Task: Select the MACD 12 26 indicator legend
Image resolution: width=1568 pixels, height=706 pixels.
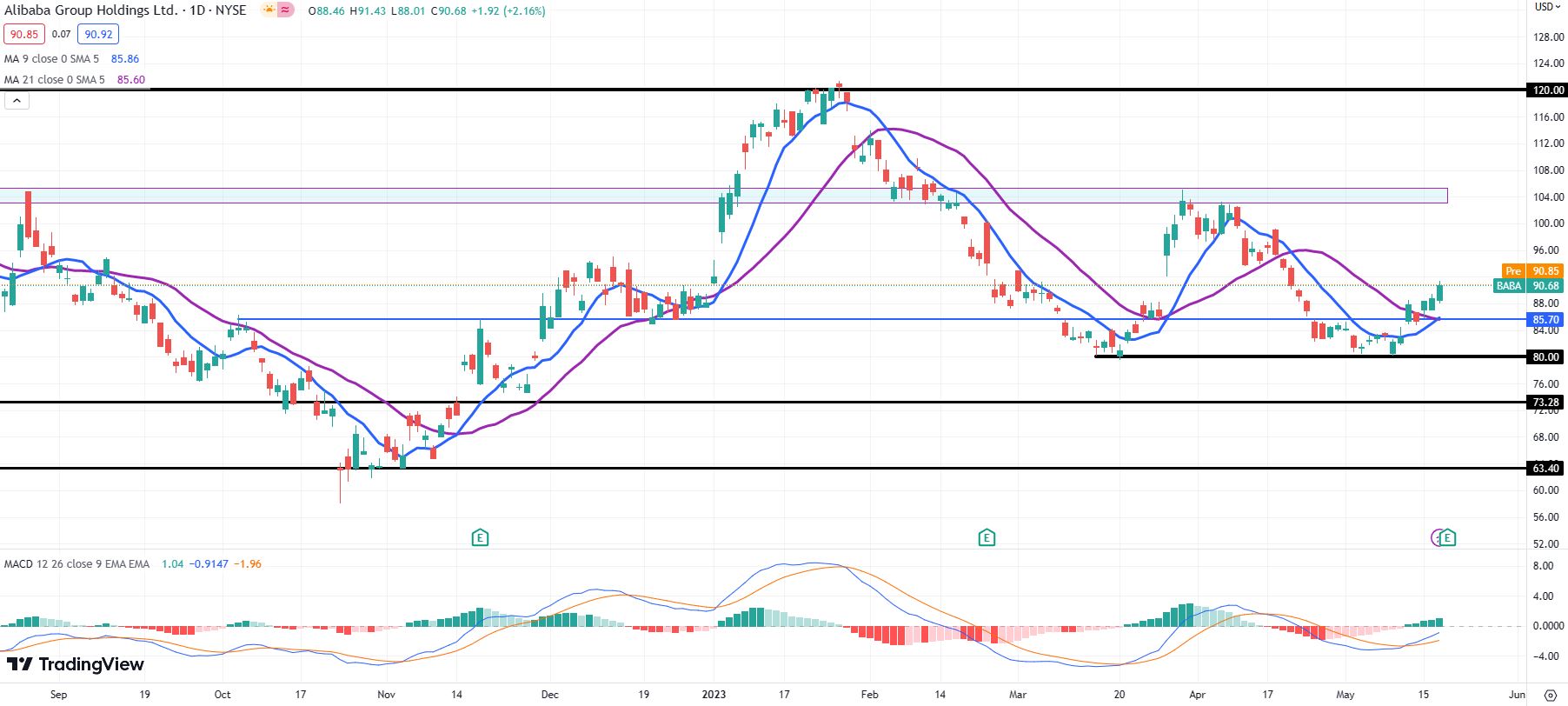Action: coord(76,564)
